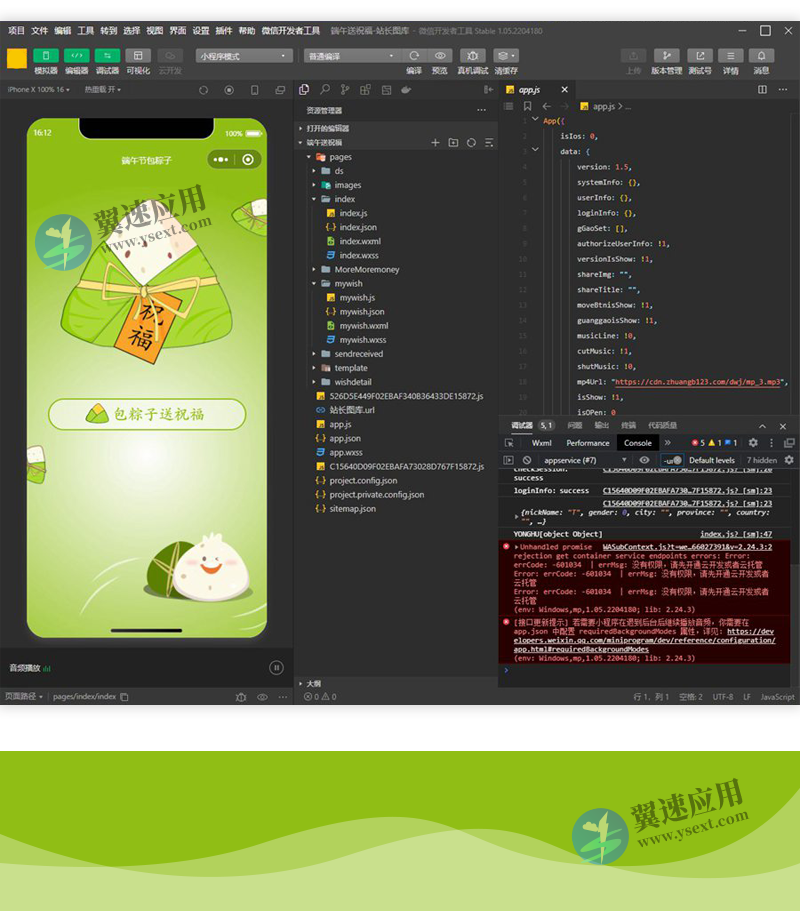Click the 编译 compile refresh icon
800x911 pixels.
pos(414,56)
